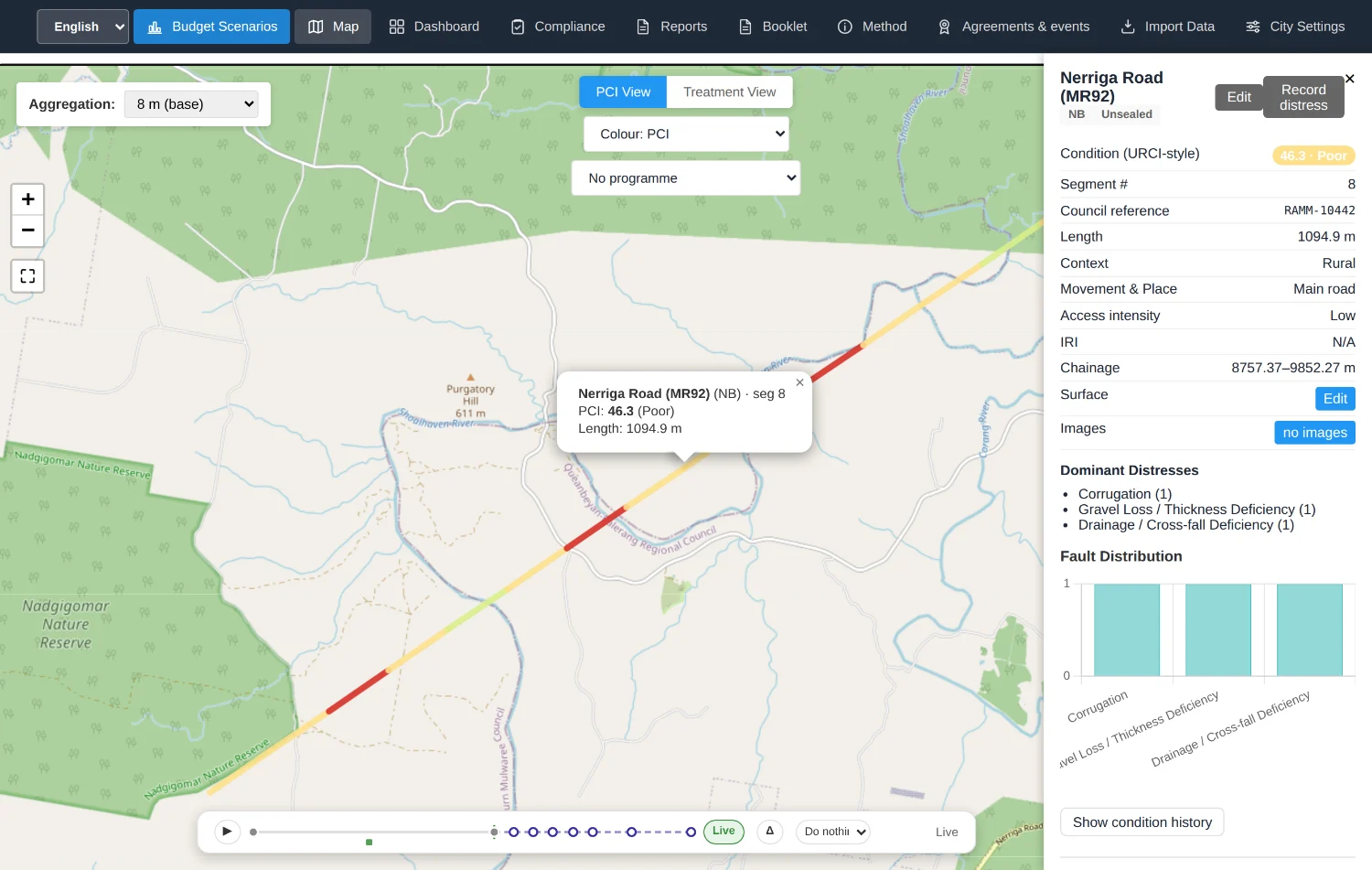Click Record distress button
The height and width of the screenshot is (870, 1372).
(1303, 97)
